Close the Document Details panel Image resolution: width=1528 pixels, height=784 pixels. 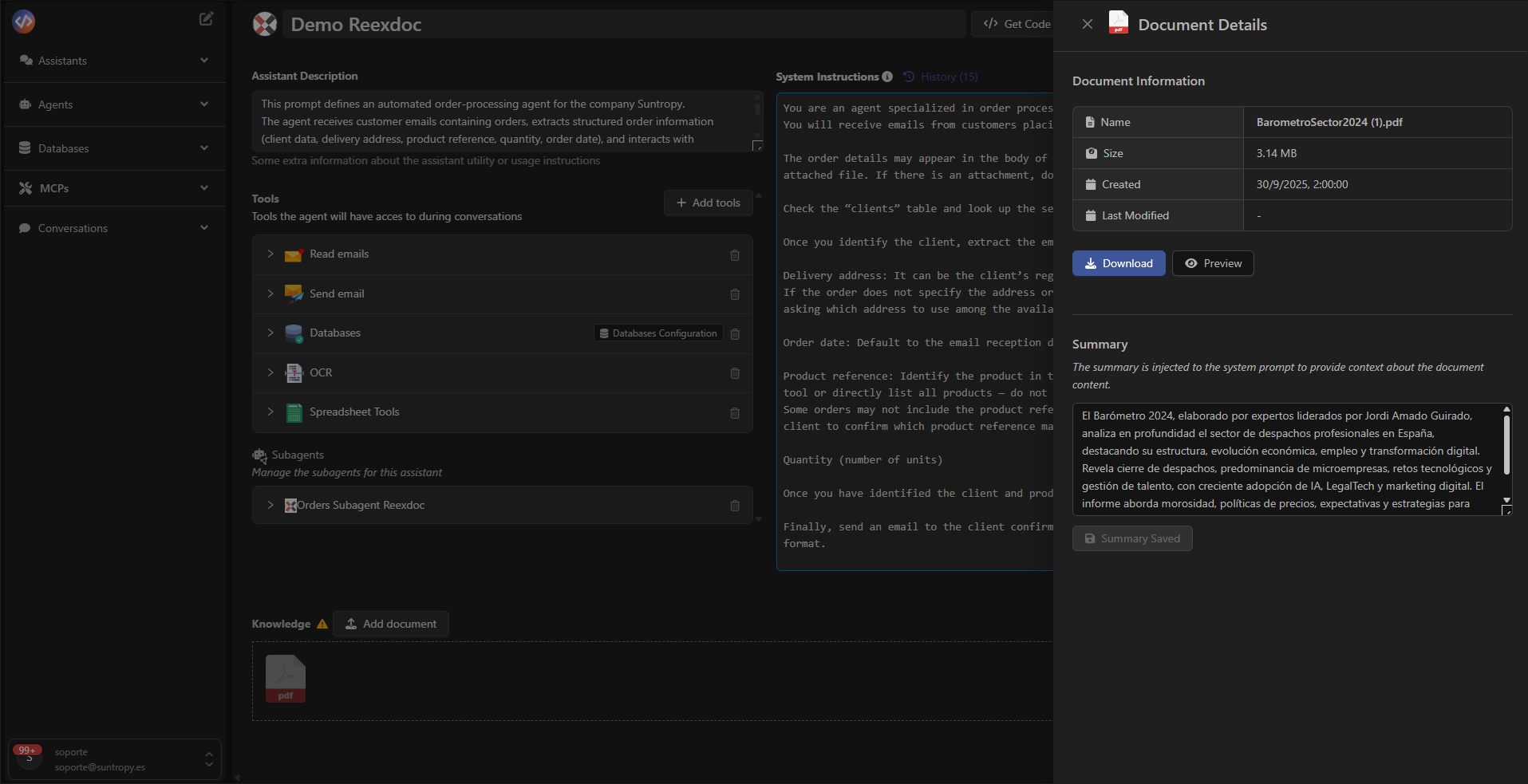(x=1088, y=25)
